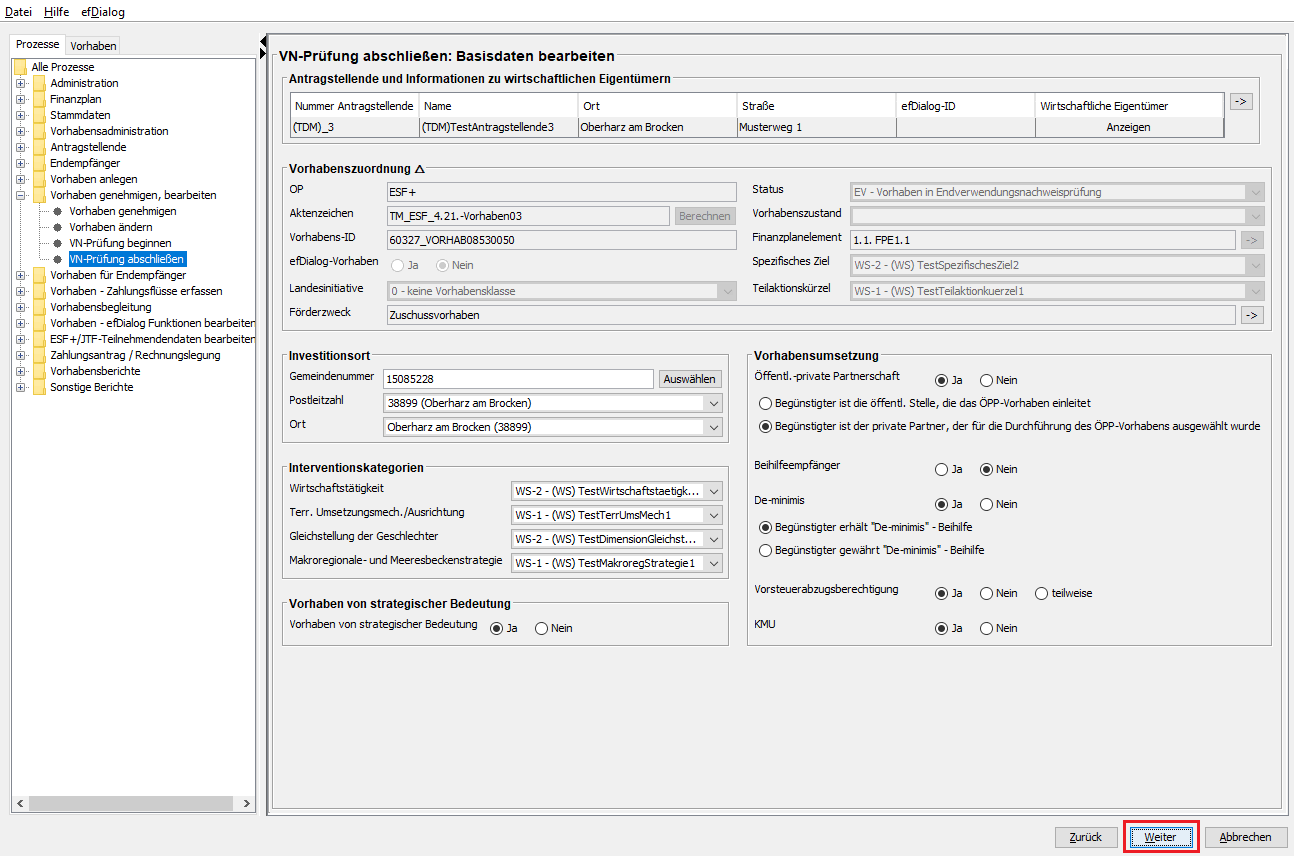
Task: Click the grayed Berechnen button
Action: coord(705,215)
